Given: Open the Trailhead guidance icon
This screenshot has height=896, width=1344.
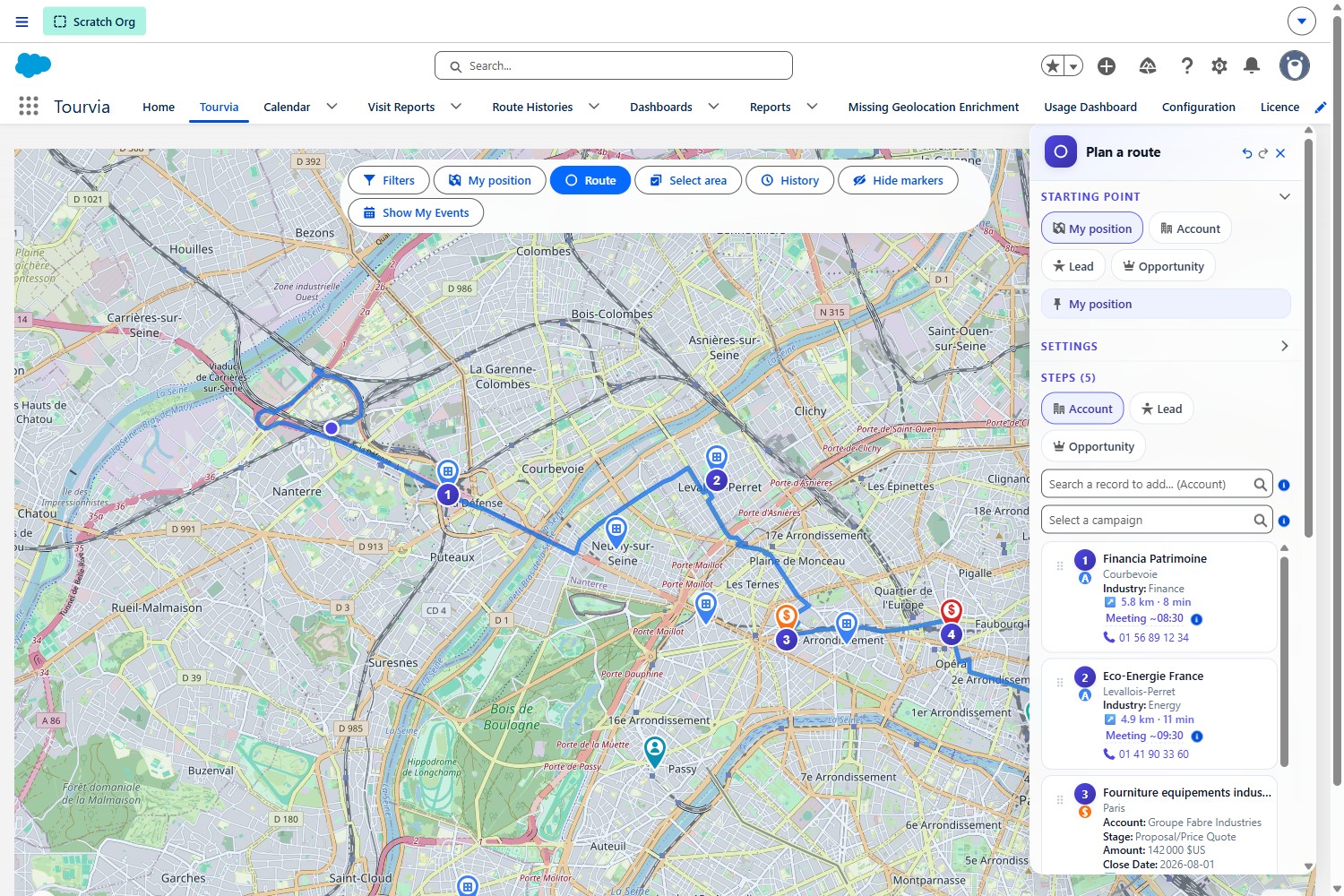Looking at the screenshot, I should (x=1148, y=65).
